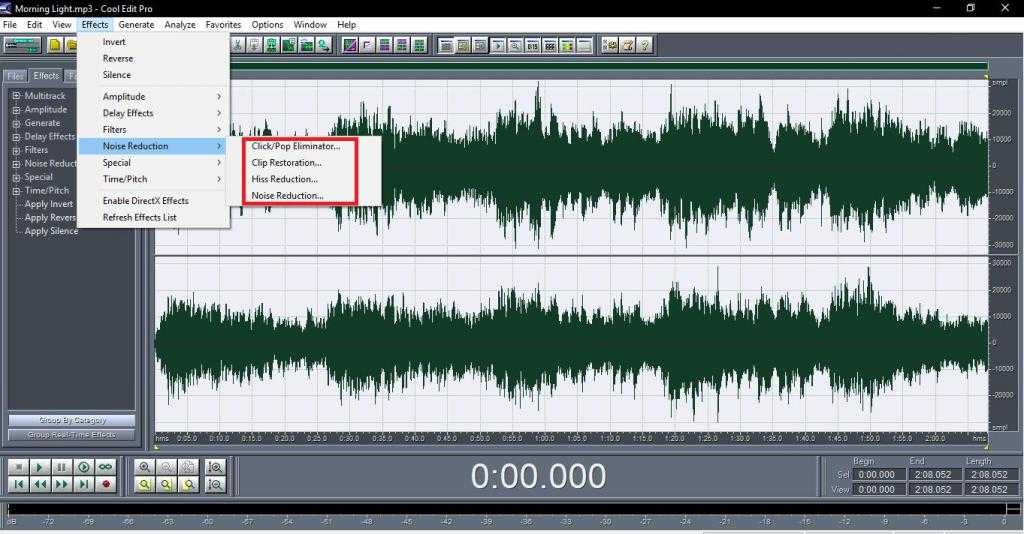Expand the Multitrack tree node

[x=16, y=96]
